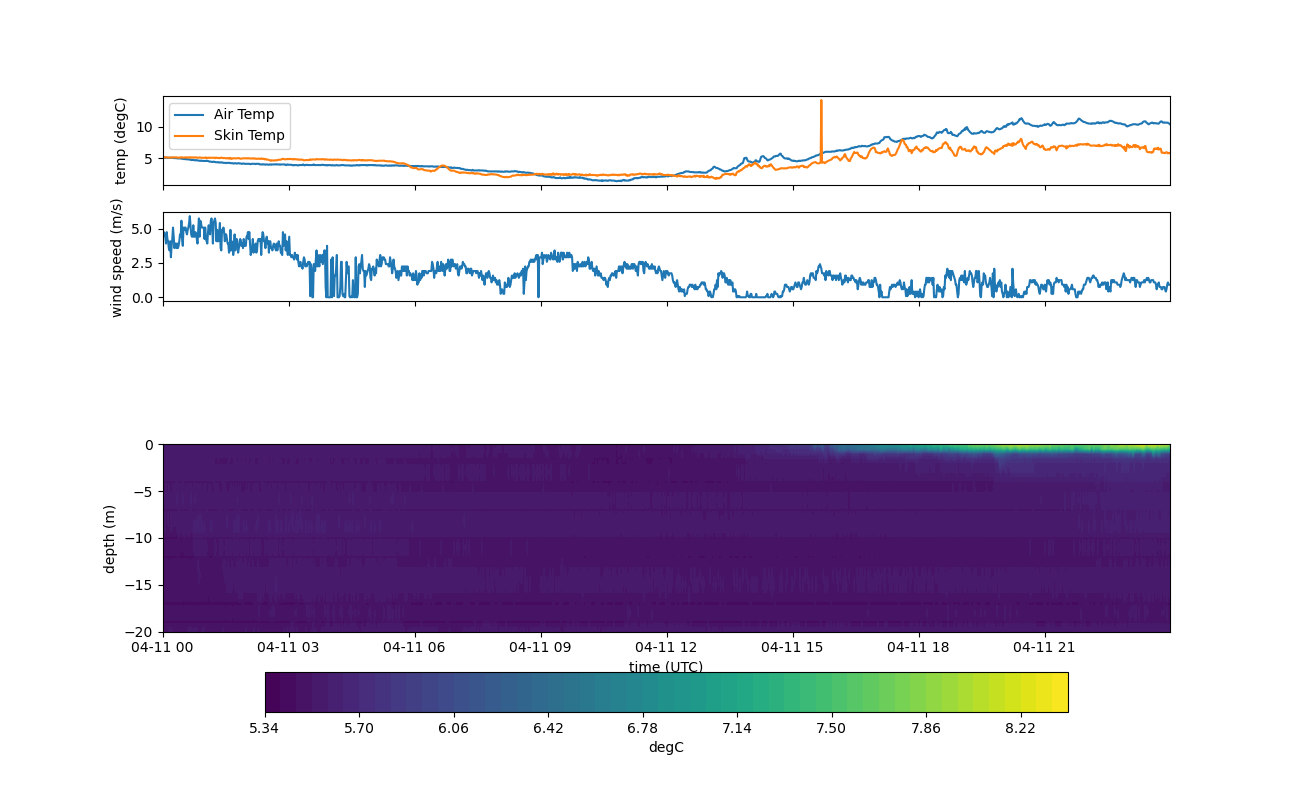Screen dimensions: 1300x800
Task: Select the '04-11 00' time tick label
Action: click(x=163, y=647)
